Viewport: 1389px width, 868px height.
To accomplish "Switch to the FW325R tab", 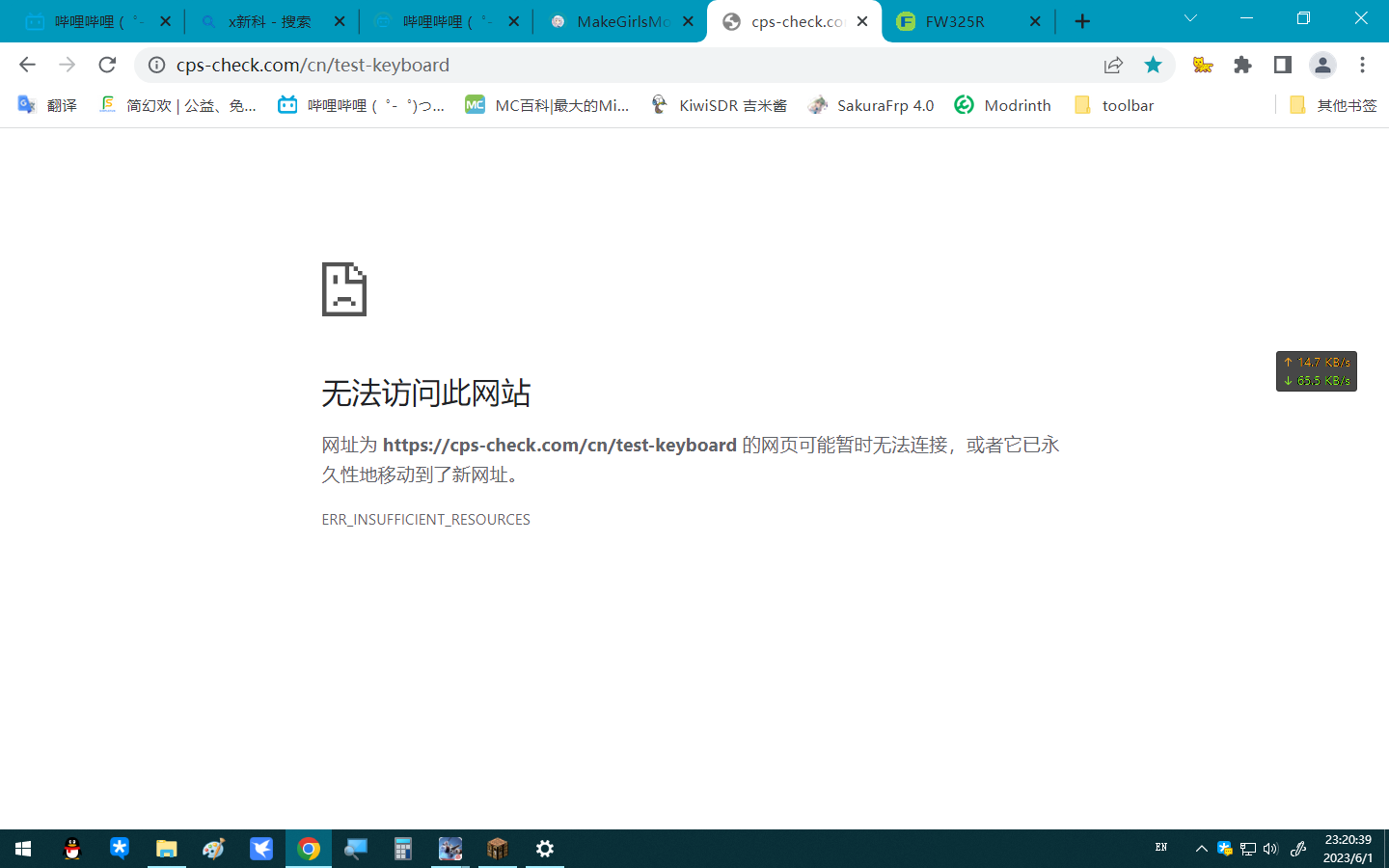I will [x=965, y=21].
